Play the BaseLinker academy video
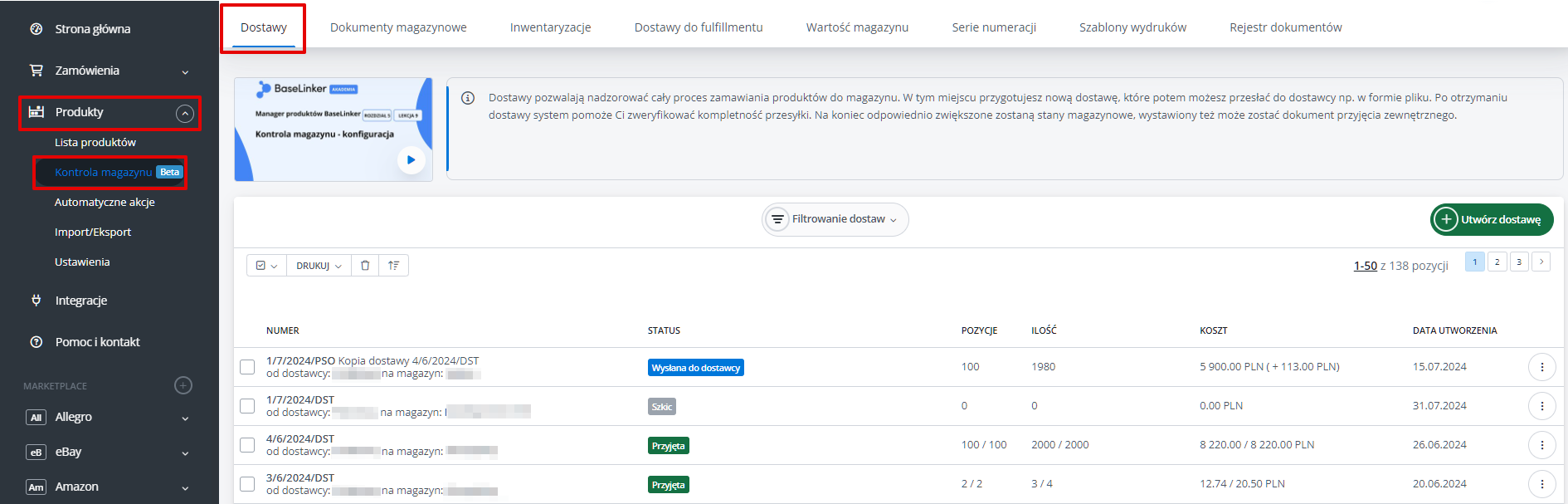 click(411, 160)
